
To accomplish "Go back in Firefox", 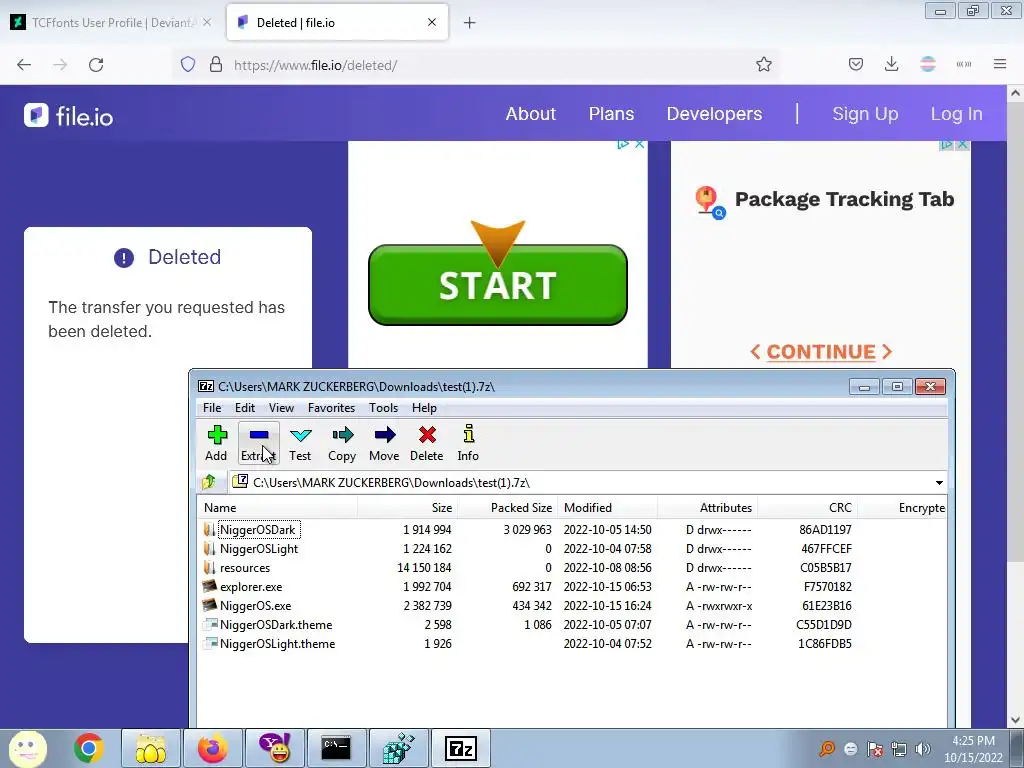I will 24,65.
